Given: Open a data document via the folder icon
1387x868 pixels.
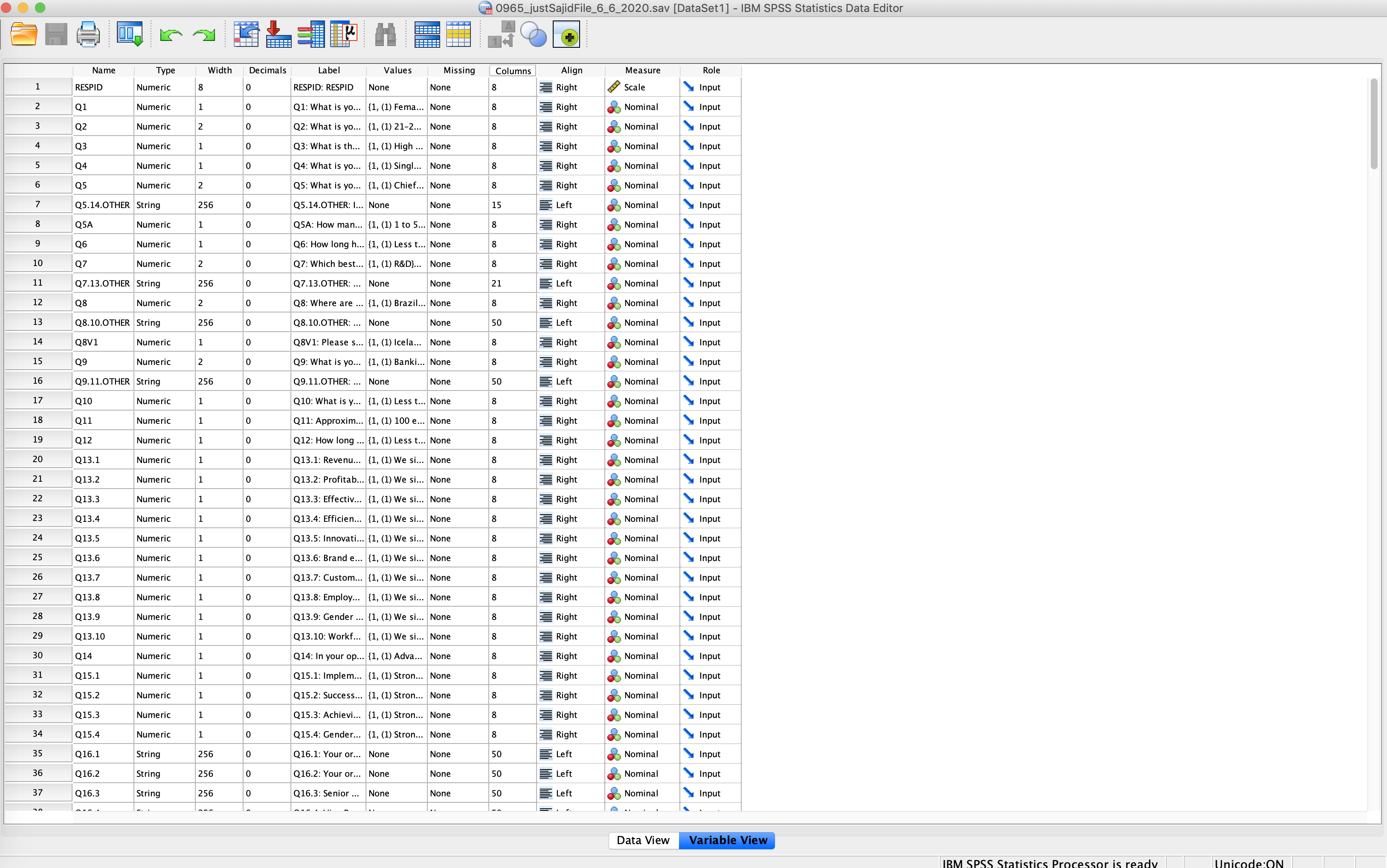Looking at the screenshot, I should [x=23, y=35].
